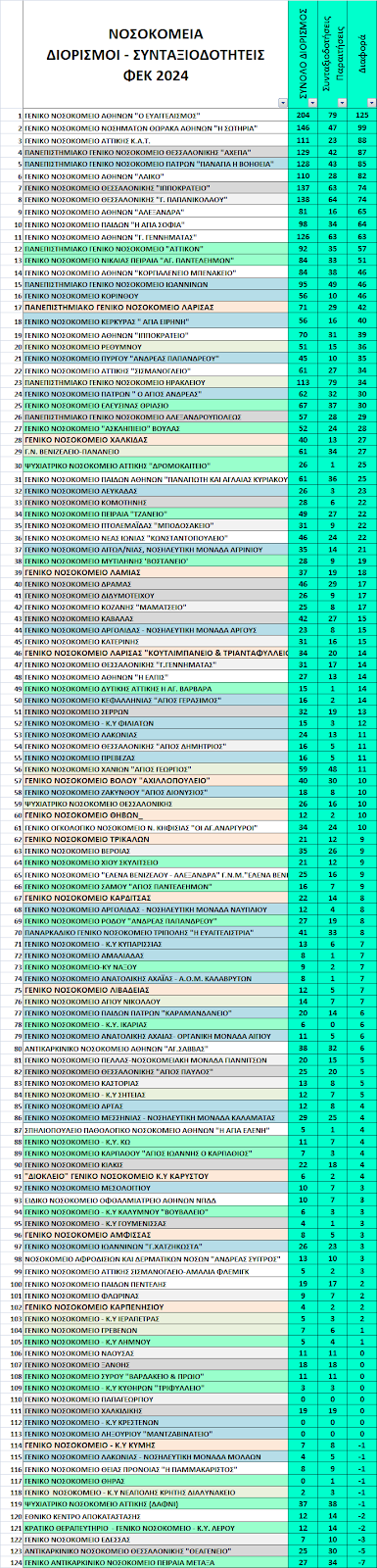
Task: Select difference 125 in Ευαγγελισμός row
Action: 362,115
